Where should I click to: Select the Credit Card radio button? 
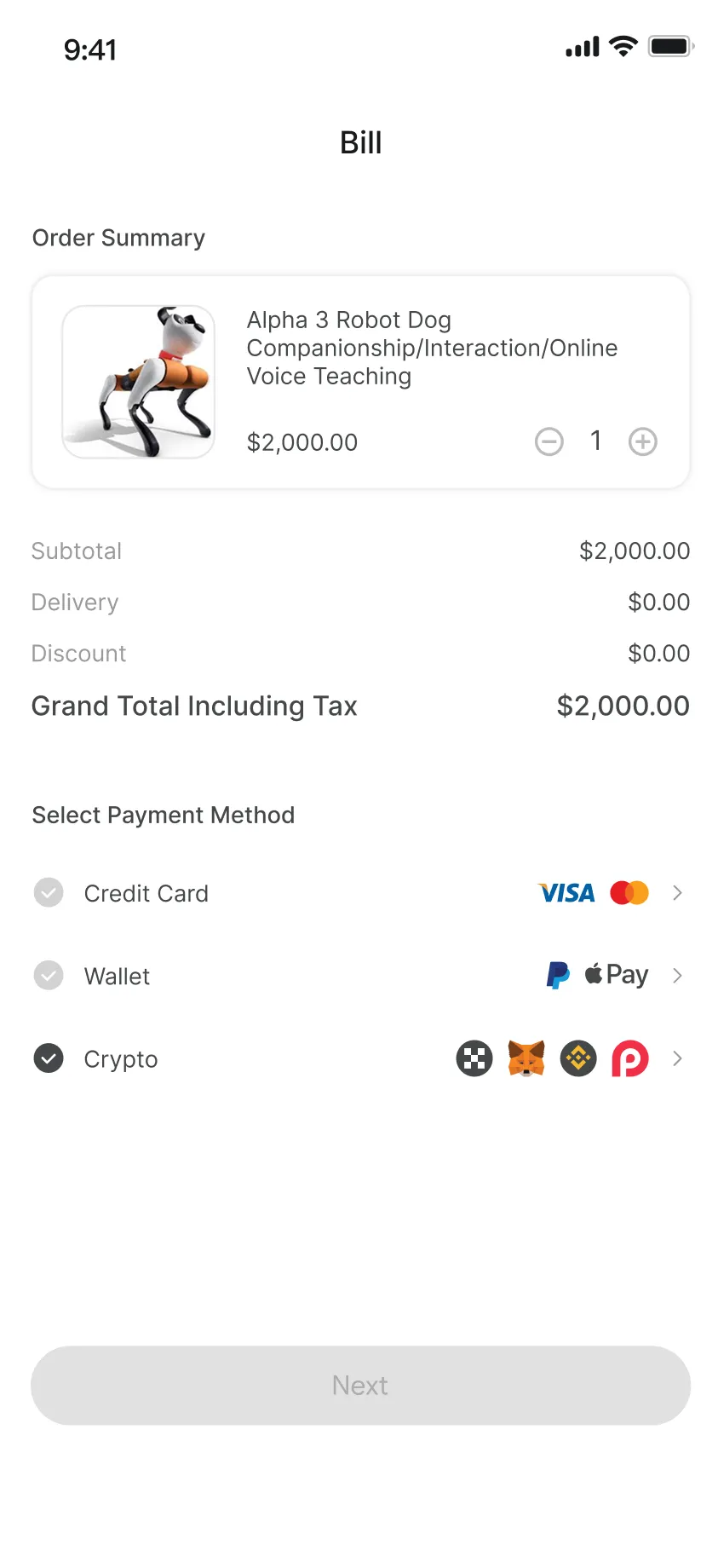tap(49, 893)
